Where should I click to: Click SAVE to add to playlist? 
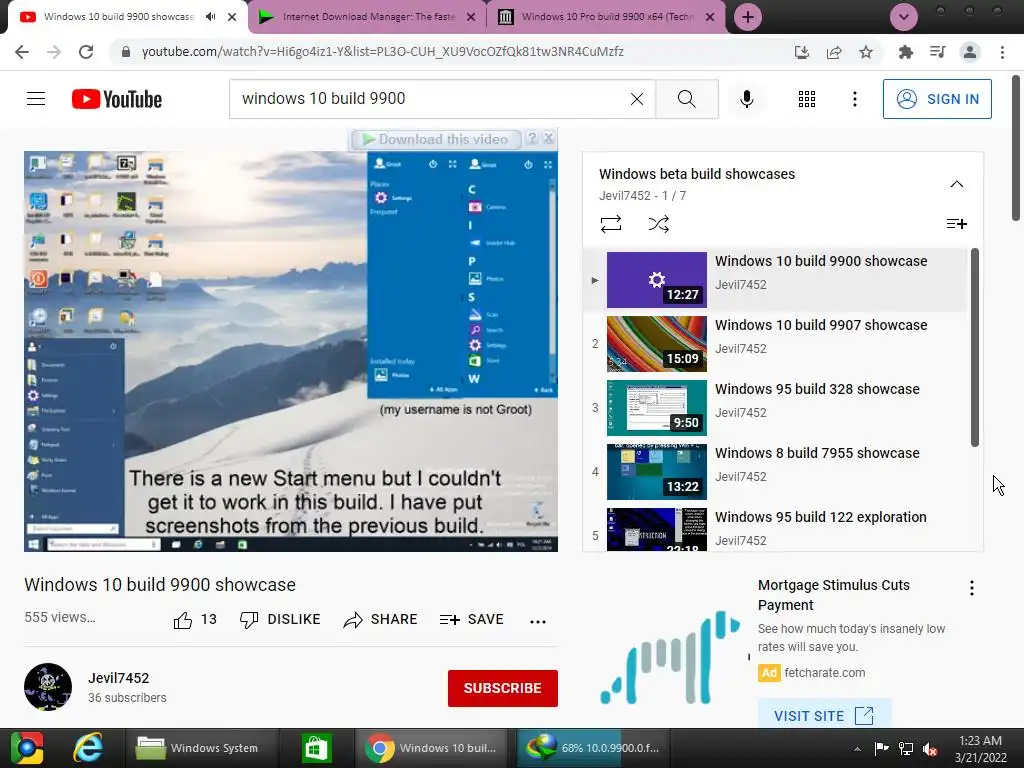pos(472,619)
